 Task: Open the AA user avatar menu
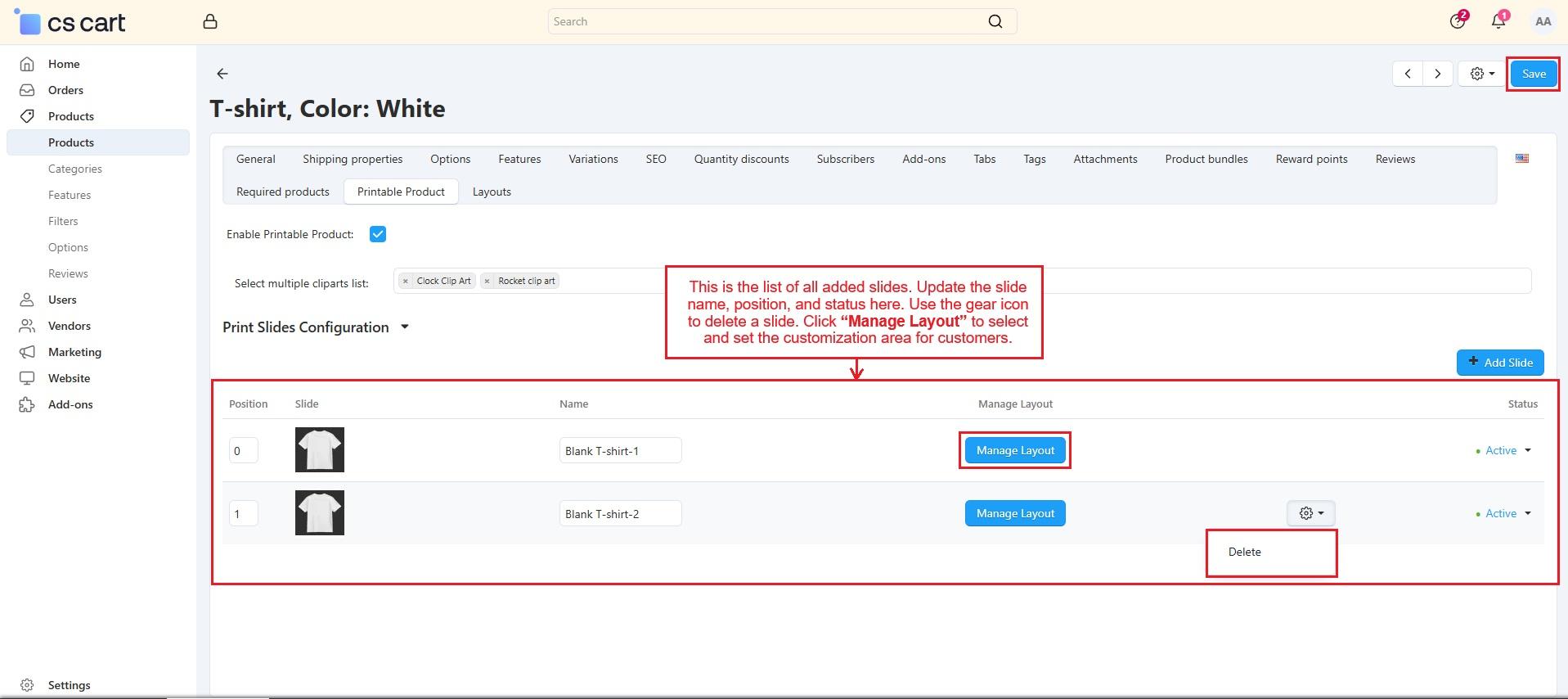1543,22
